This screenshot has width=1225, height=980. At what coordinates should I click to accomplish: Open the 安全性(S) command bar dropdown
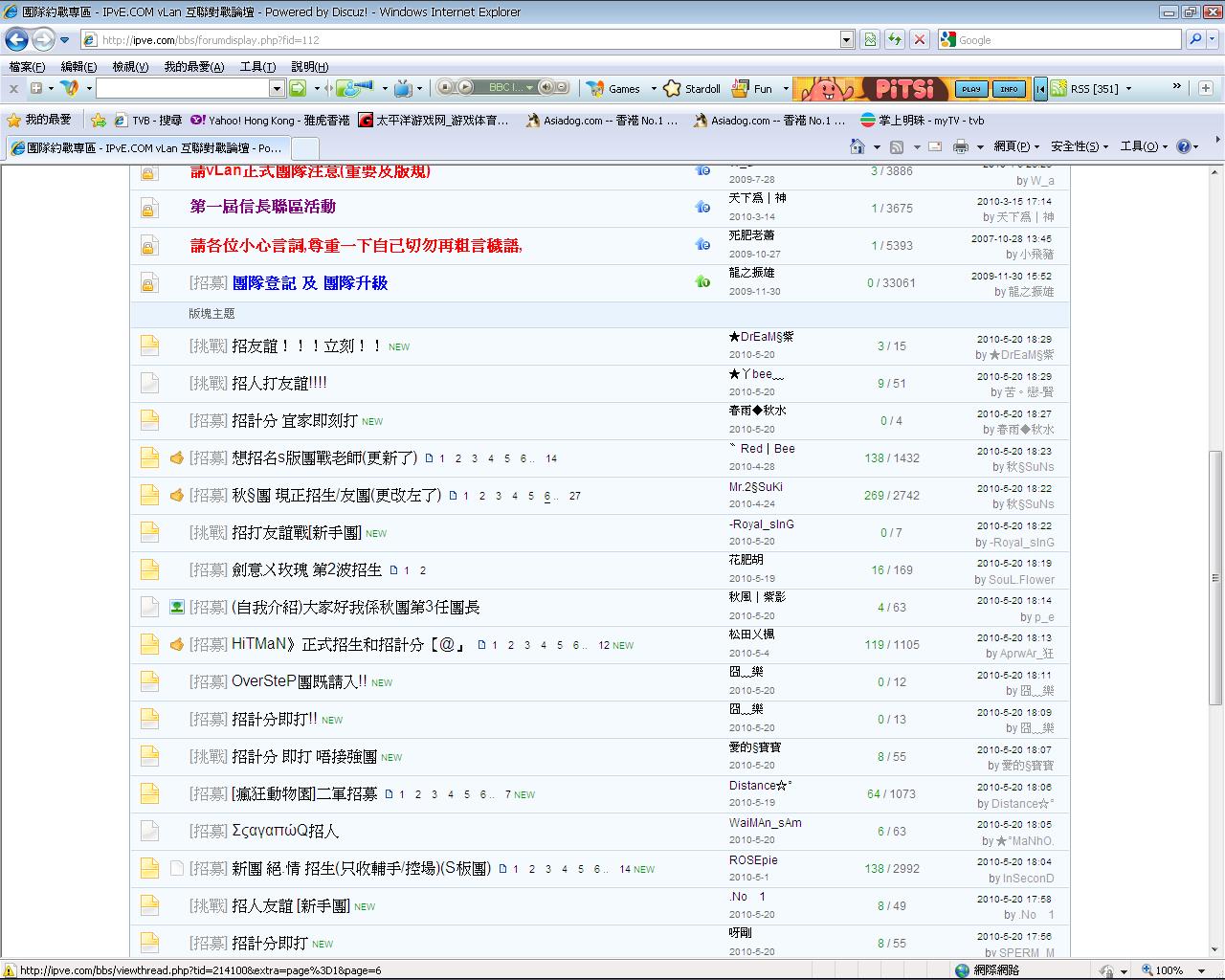pyautogui.click(x=1079, y=146)
